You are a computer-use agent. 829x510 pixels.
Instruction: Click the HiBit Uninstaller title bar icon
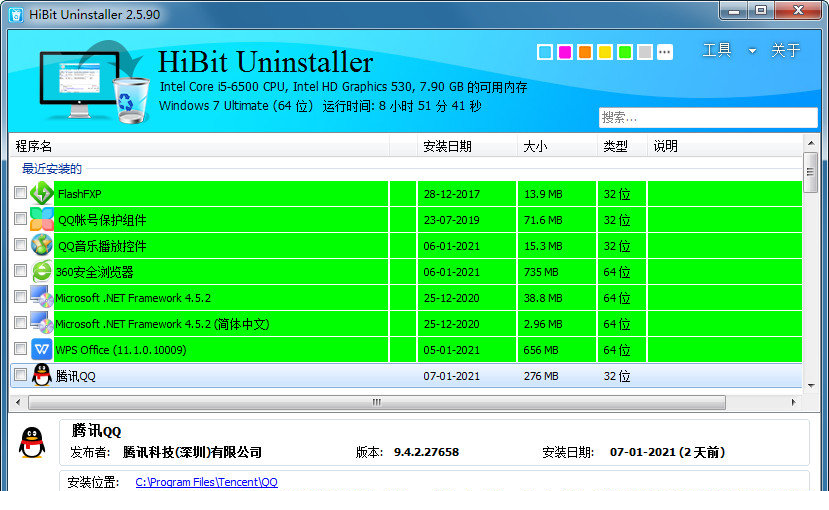click(16, 14)
